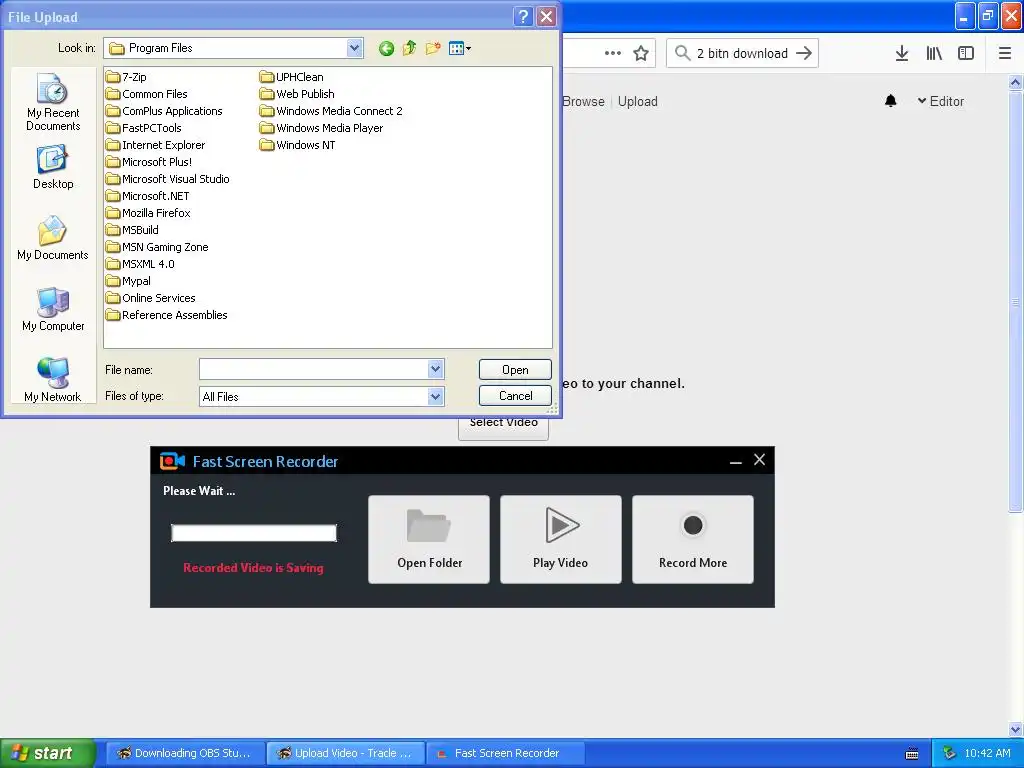Select the Mypal folder
The image size is (1024, 768).
click(129, 281)
